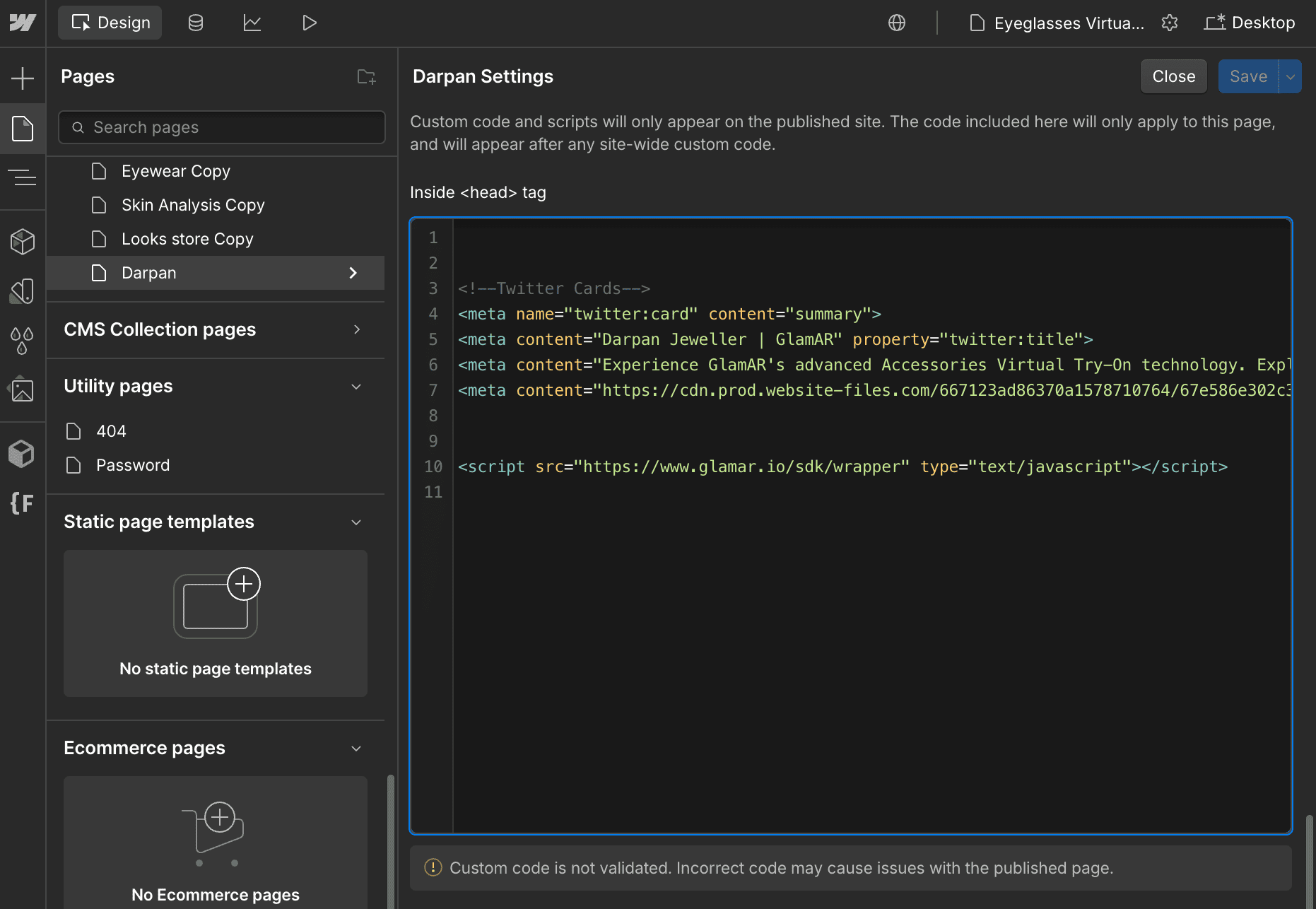The width and height of the screenshot is (1316, 909).
Task: Open the Pages panel icon
Action: point(23,129)
